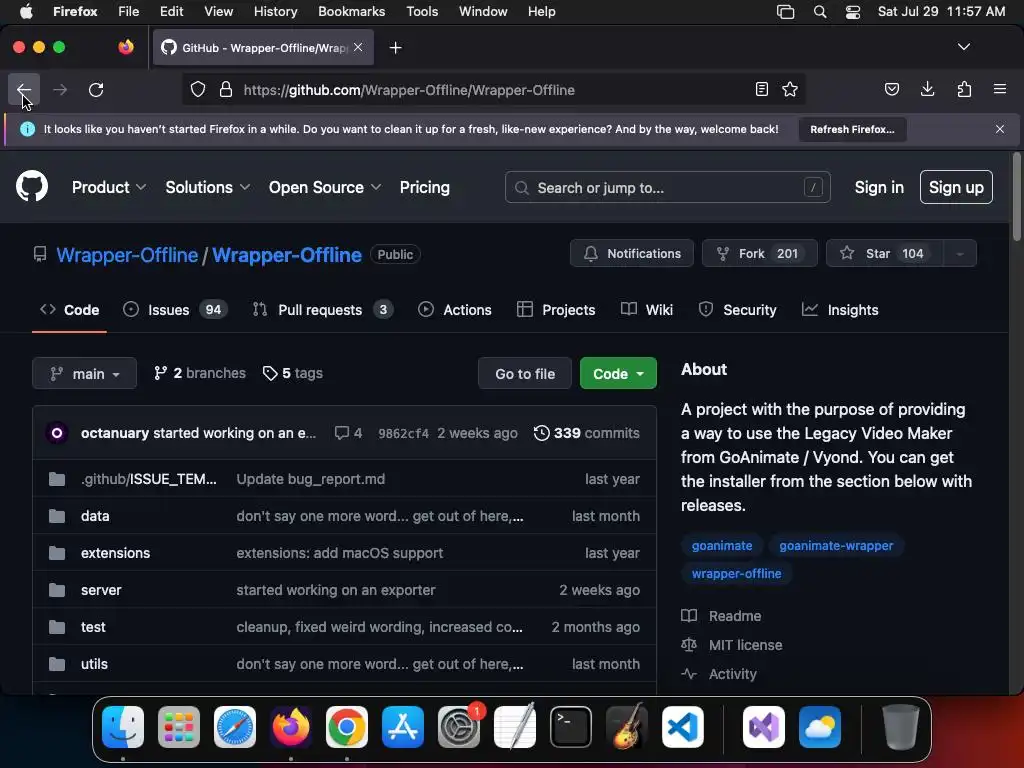
Task: Click the Go to file button
Action: click(x=524, y=374)
